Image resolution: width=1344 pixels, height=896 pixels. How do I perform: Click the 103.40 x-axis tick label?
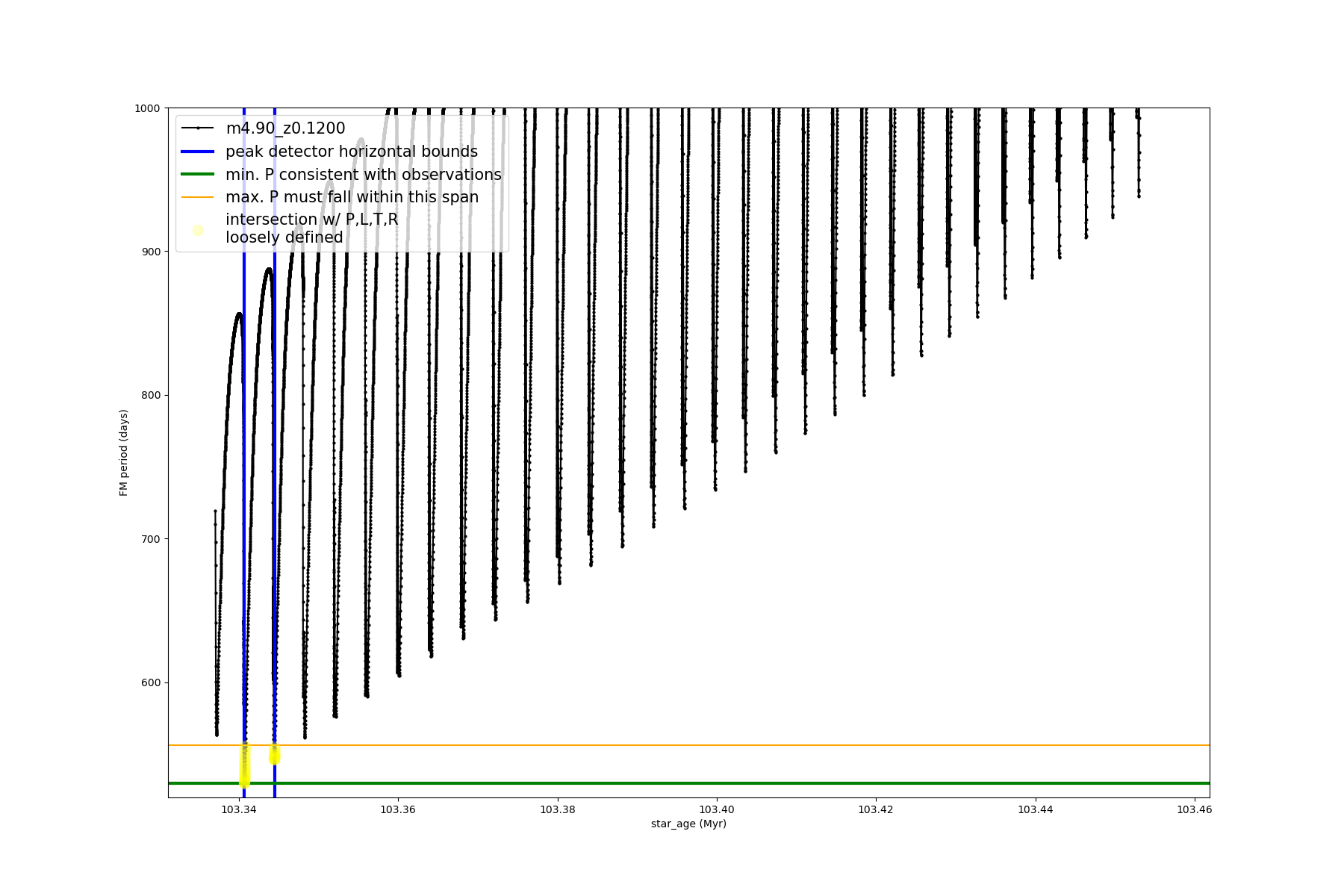point(716,809)
